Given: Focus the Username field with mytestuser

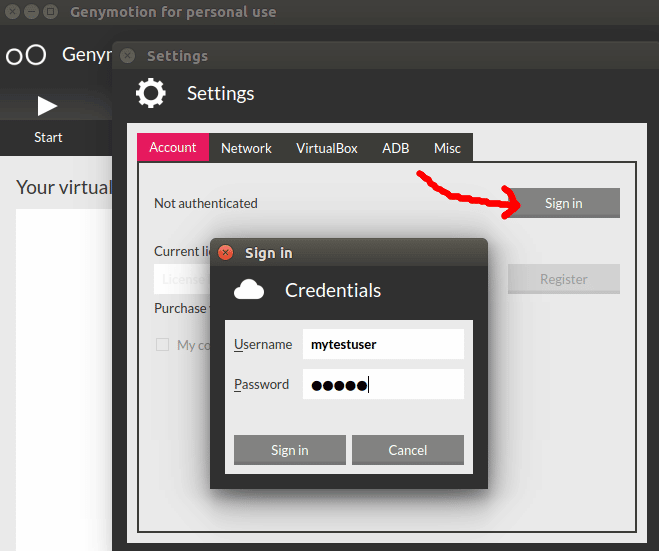Looking at the screenshot, I should pos(383,344).
